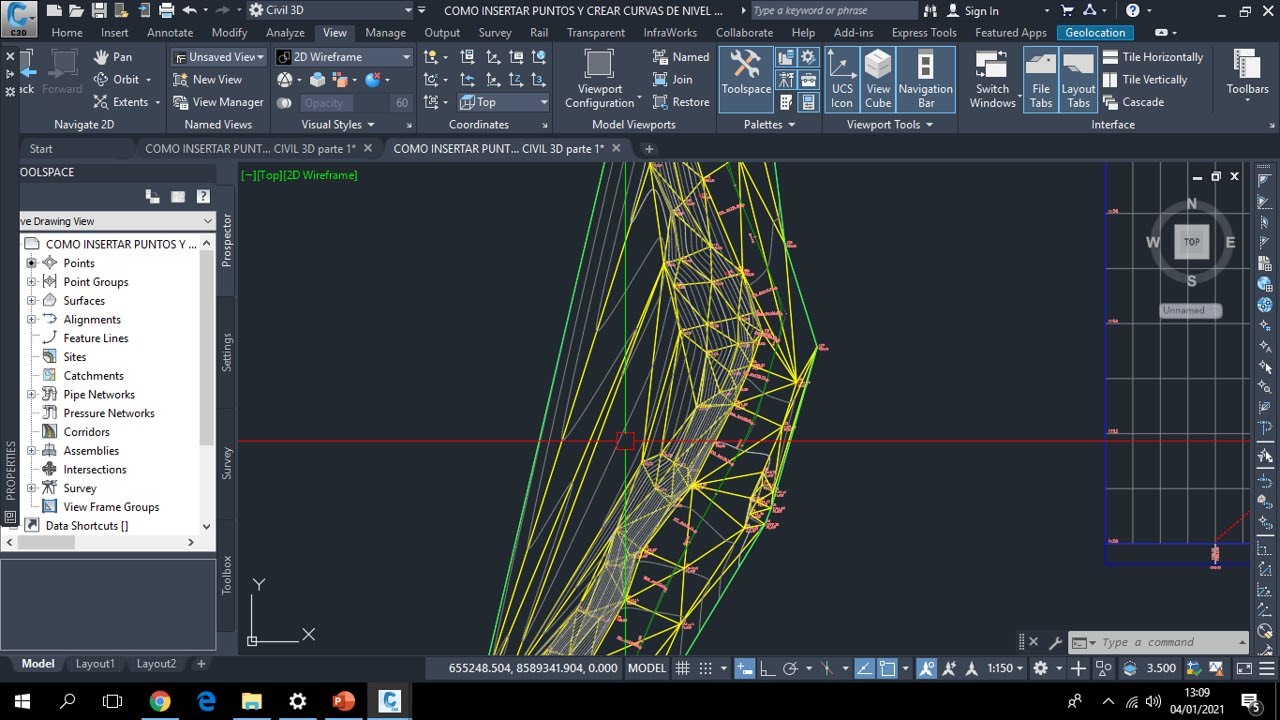The image size is (1280, 720).
Task: Click the Clean Screen icon
Action: pyautogui.click(x=1244, y=668)
